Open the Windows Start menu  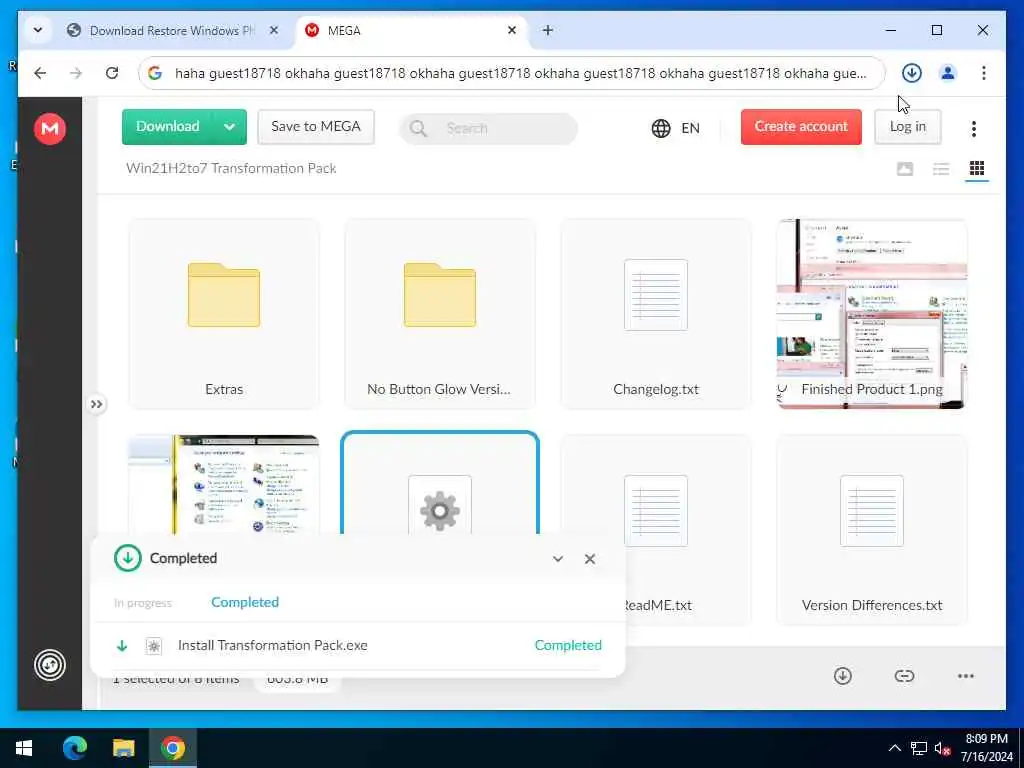[x=24, y=748]
